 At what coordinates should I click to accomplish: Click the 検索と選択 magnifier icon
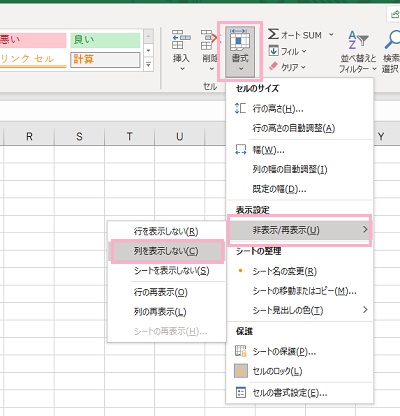392,39
